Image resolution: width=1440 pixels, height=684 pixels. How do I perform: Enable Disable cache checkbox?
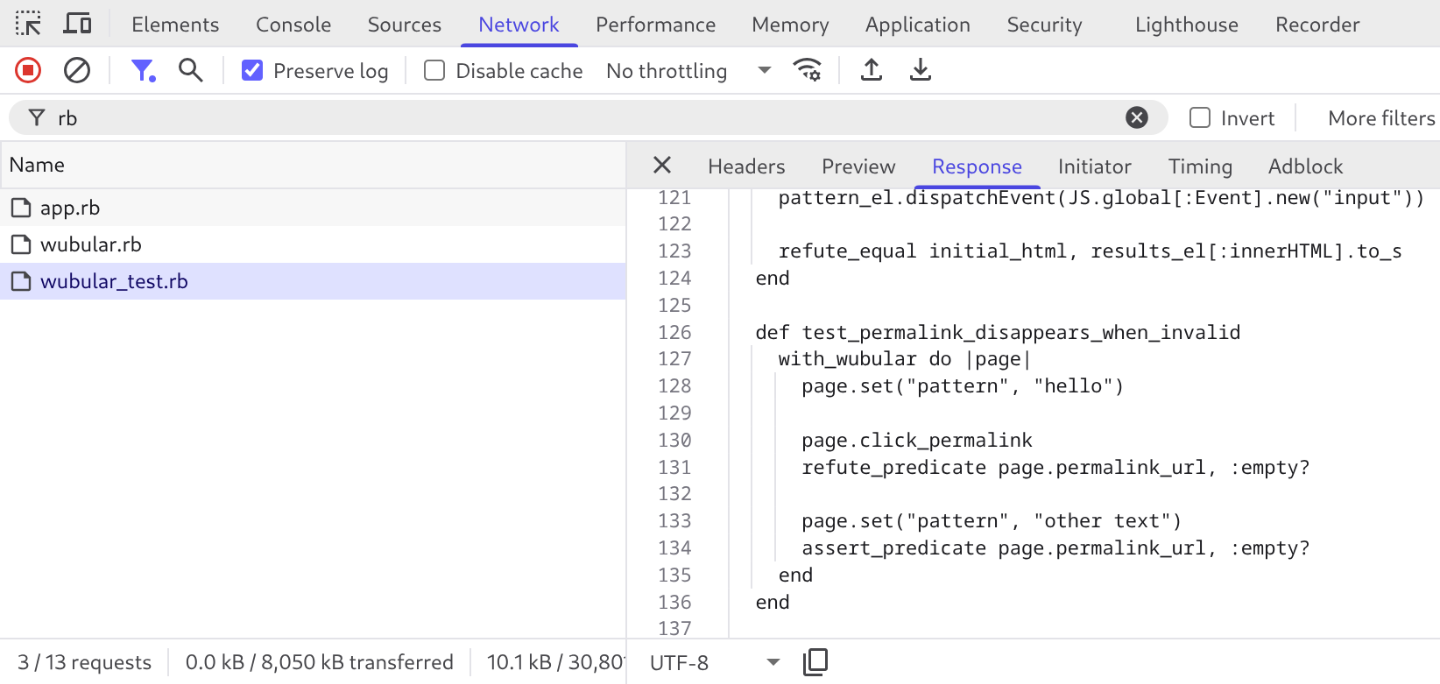pos(434,70)
